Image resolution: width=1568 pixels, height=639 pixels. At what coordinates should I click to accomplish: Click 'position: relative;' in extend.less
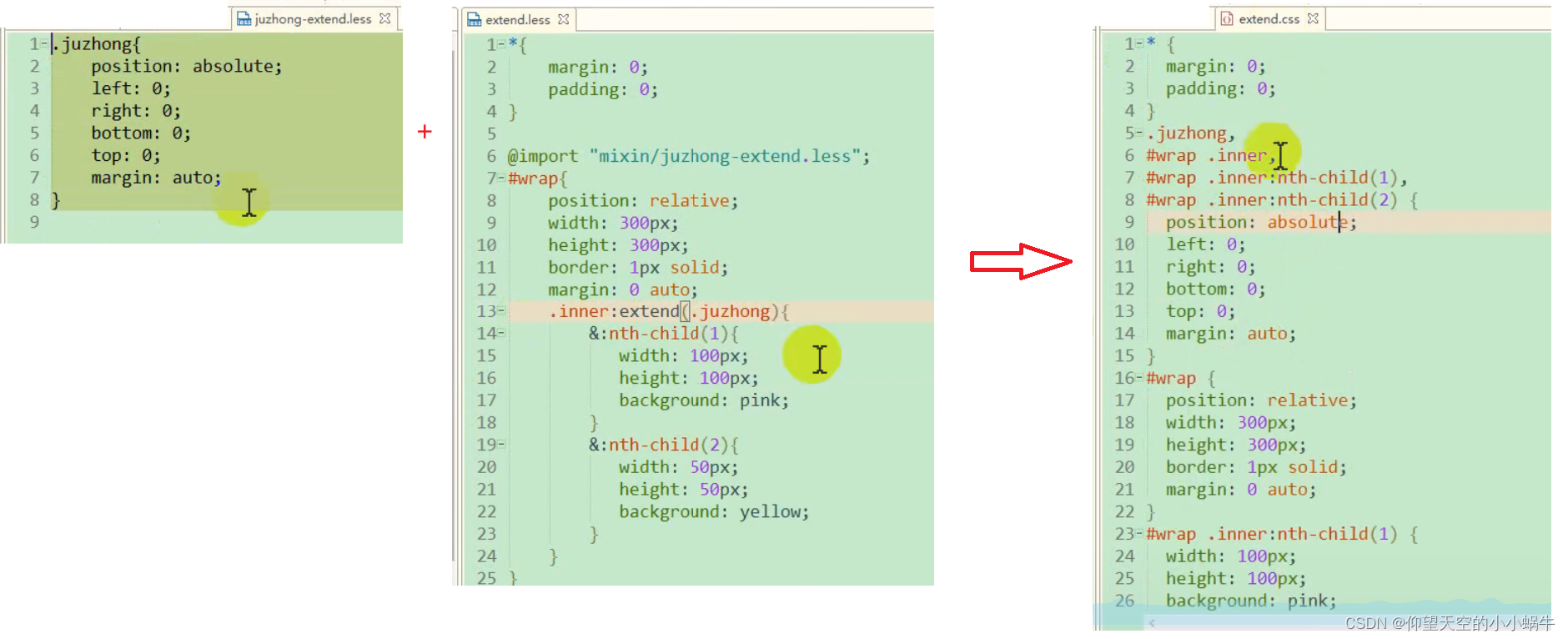click(x=643, y=200)
